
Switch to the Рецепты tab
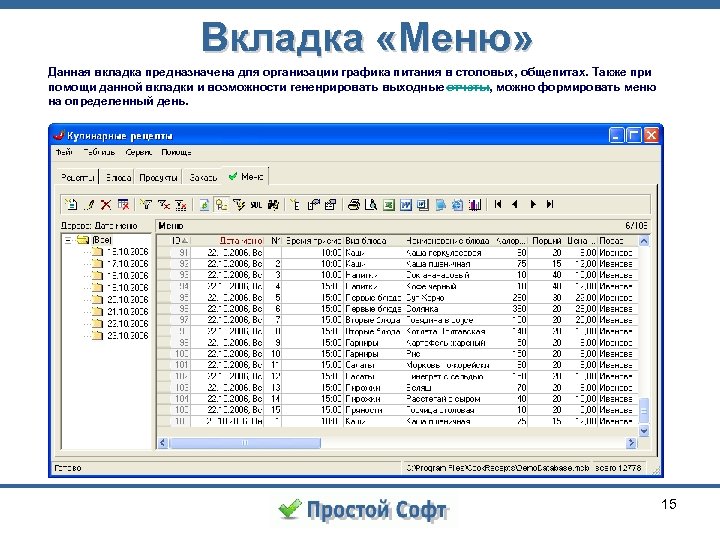pos(78,177)
